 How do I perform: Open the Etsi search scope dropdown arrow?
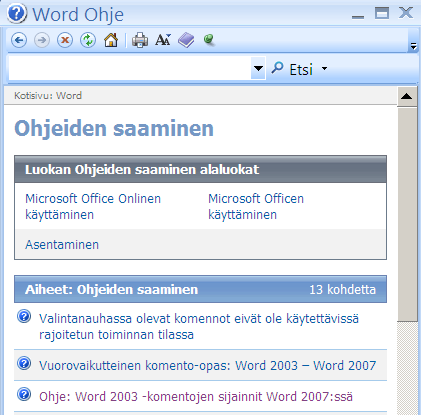point(324,69)
